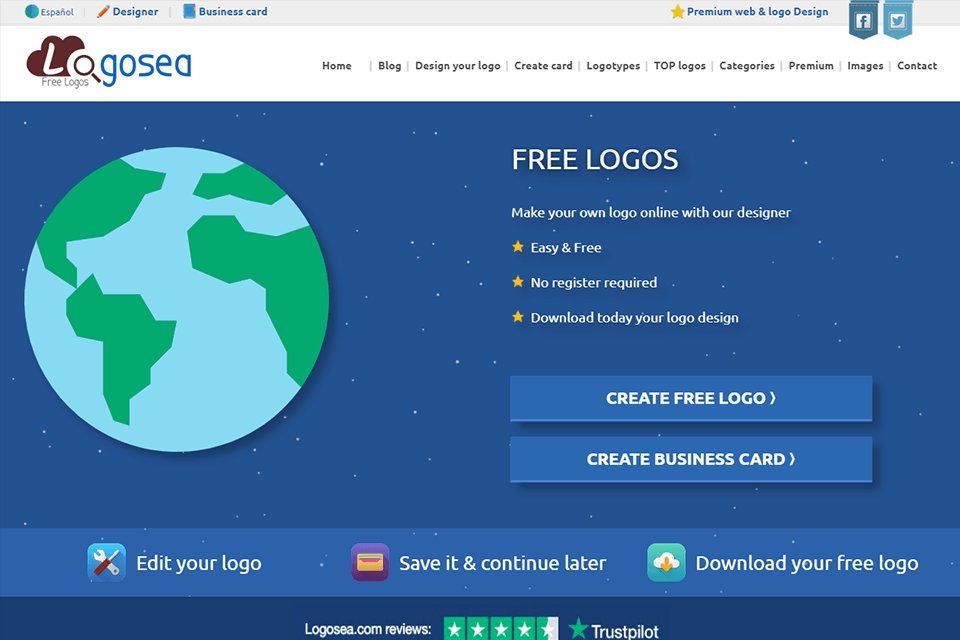Click the card icon beside Business card
Screen dimensions: 960x640
tap(189, 12)
